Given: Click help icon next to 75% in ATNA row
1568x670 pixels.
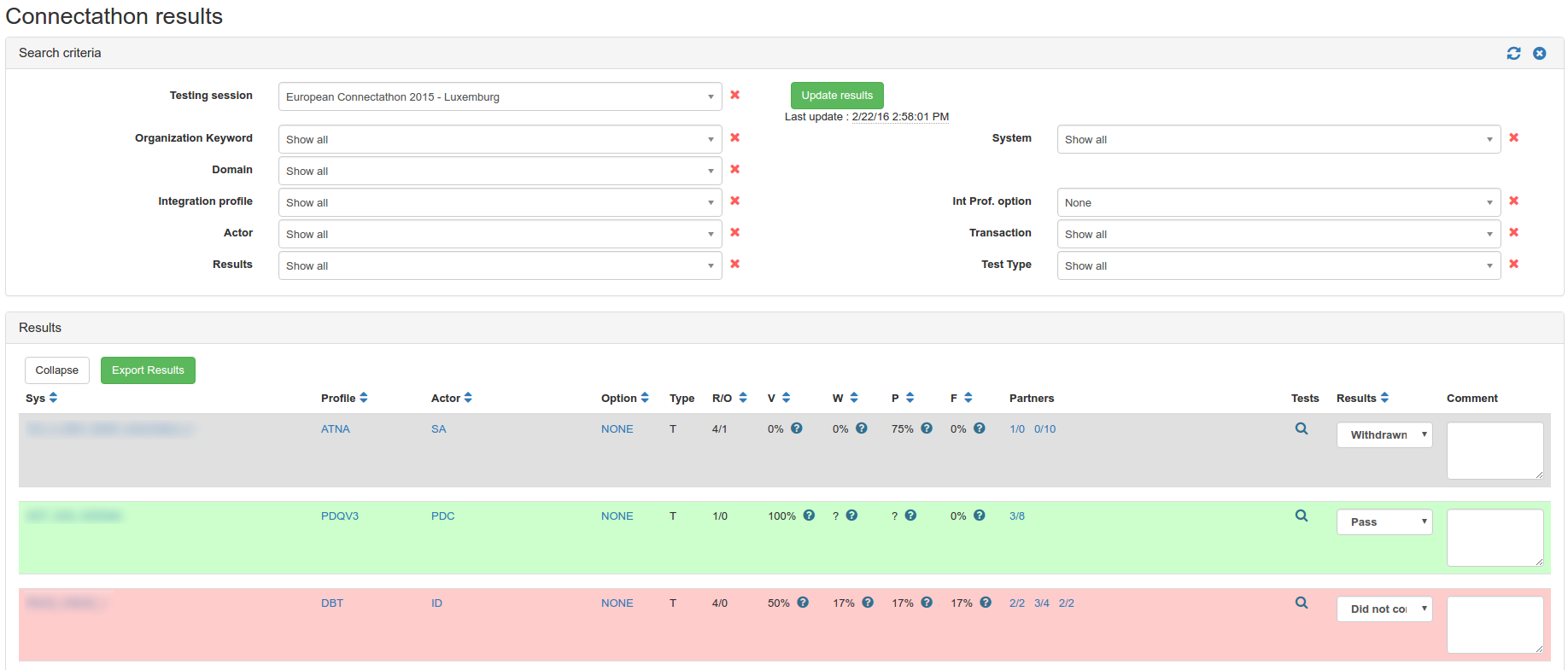Looking at the screenshot, I should [x=927, y=428].
